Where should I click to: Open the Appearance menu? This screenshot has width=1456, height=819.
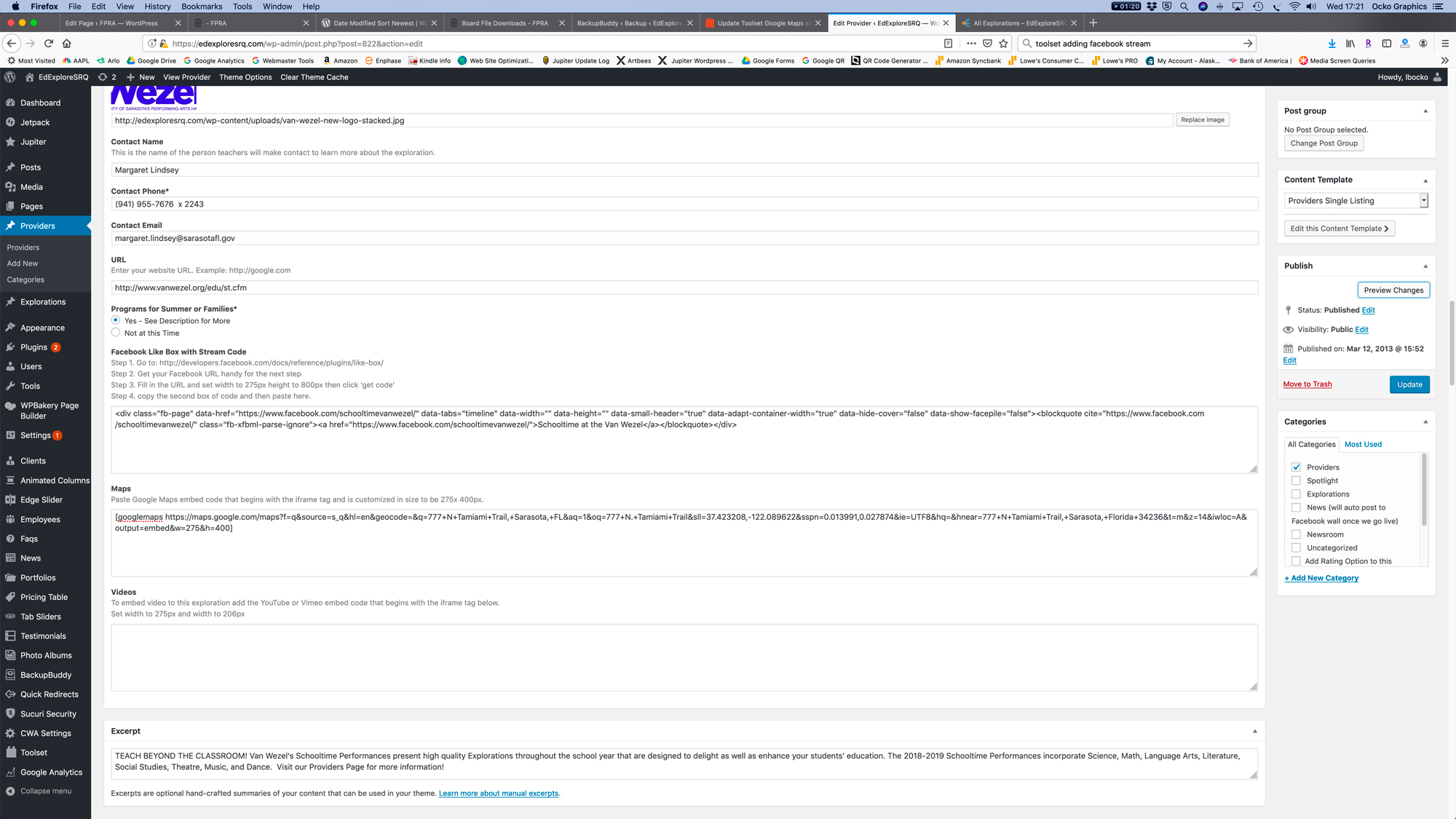42,328
